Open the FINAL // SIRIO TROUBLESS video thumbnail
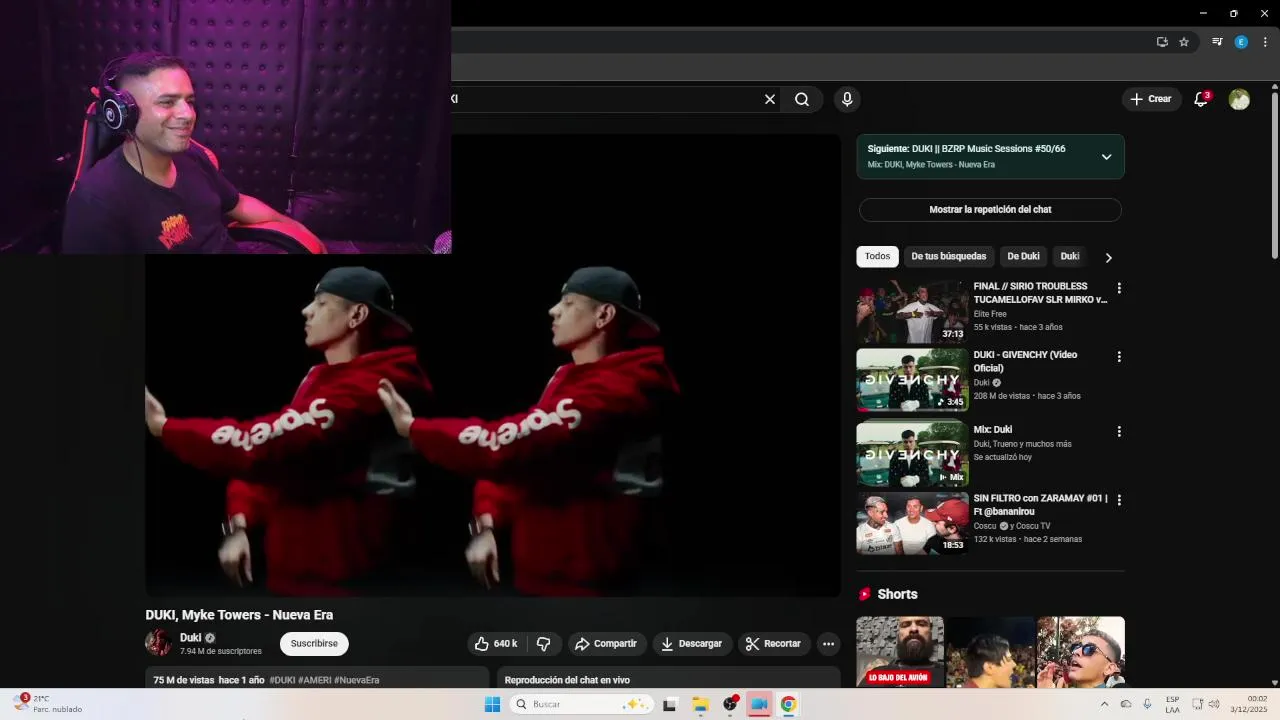 (912, 313)
